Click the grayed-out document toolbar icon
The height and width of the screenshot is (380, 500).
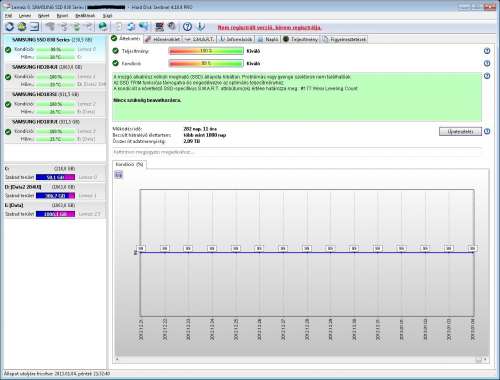click(119, 26)
